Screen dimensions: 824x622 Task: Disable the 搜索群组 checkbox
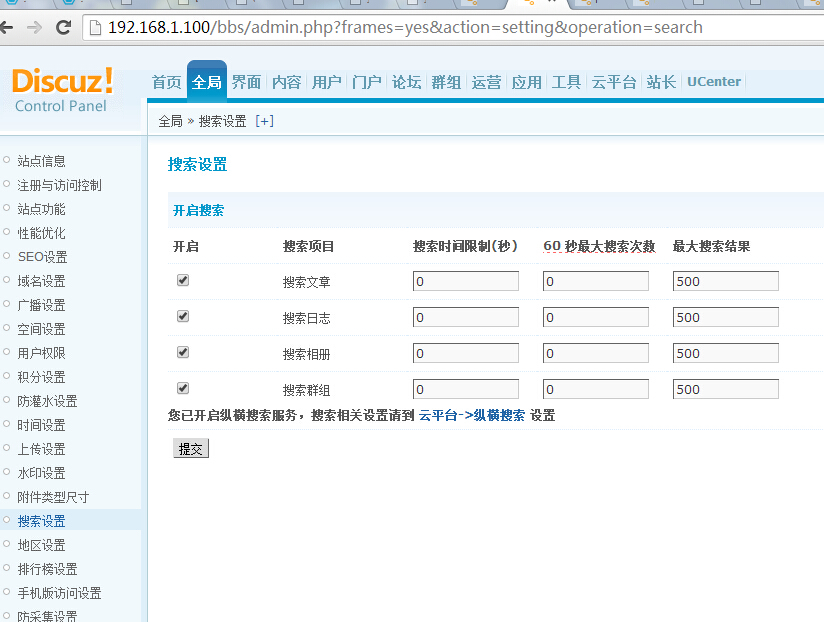click(x=182, y=388)
